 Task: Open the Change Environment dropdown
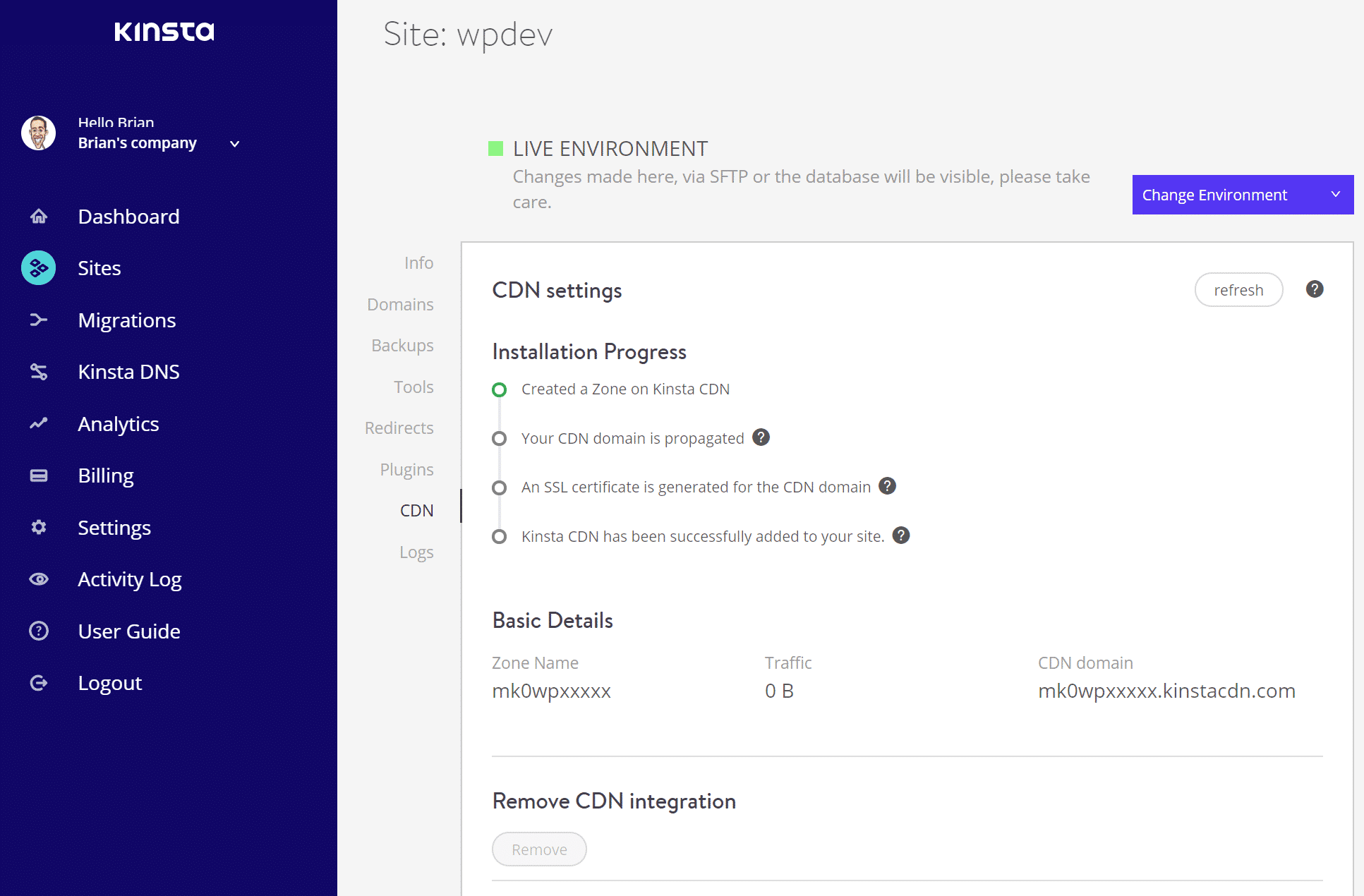click(1243, 195)
